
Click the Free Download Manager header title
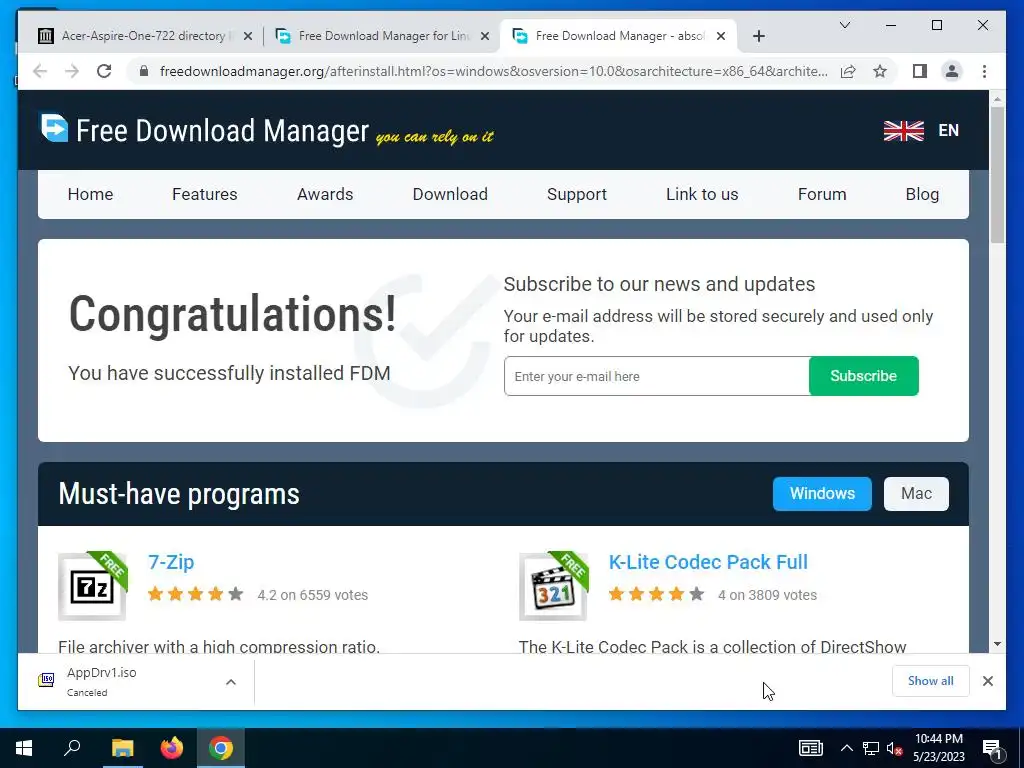point(222,131)
